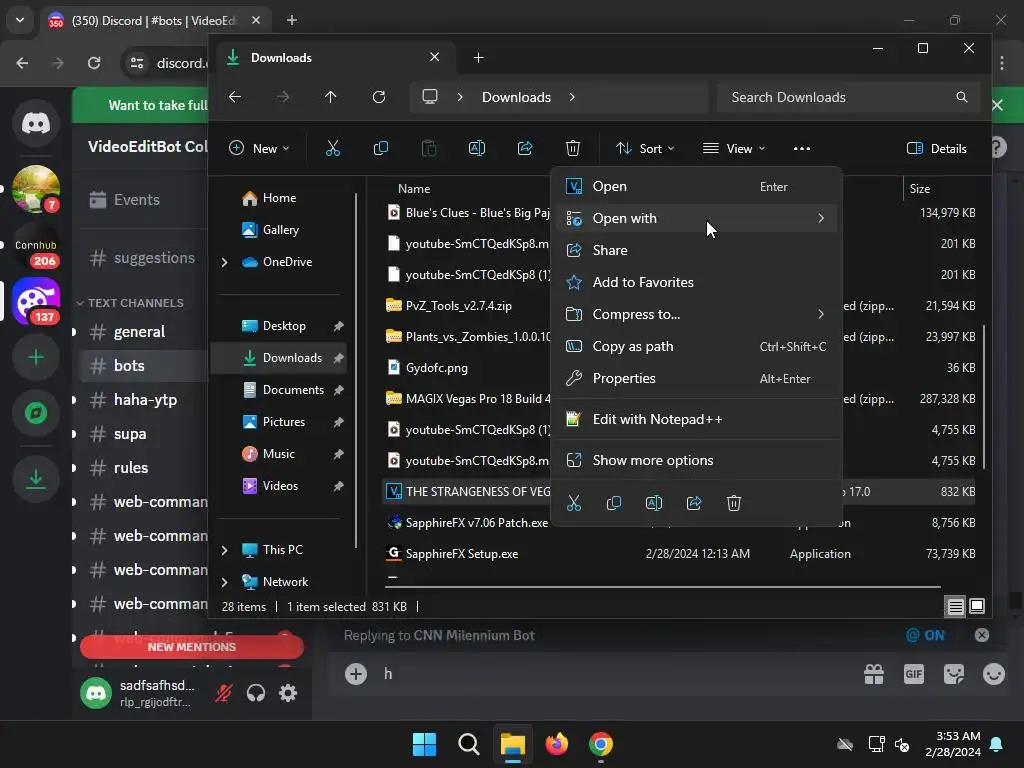Click the Cut icon in context menu

tap(573, 504)
